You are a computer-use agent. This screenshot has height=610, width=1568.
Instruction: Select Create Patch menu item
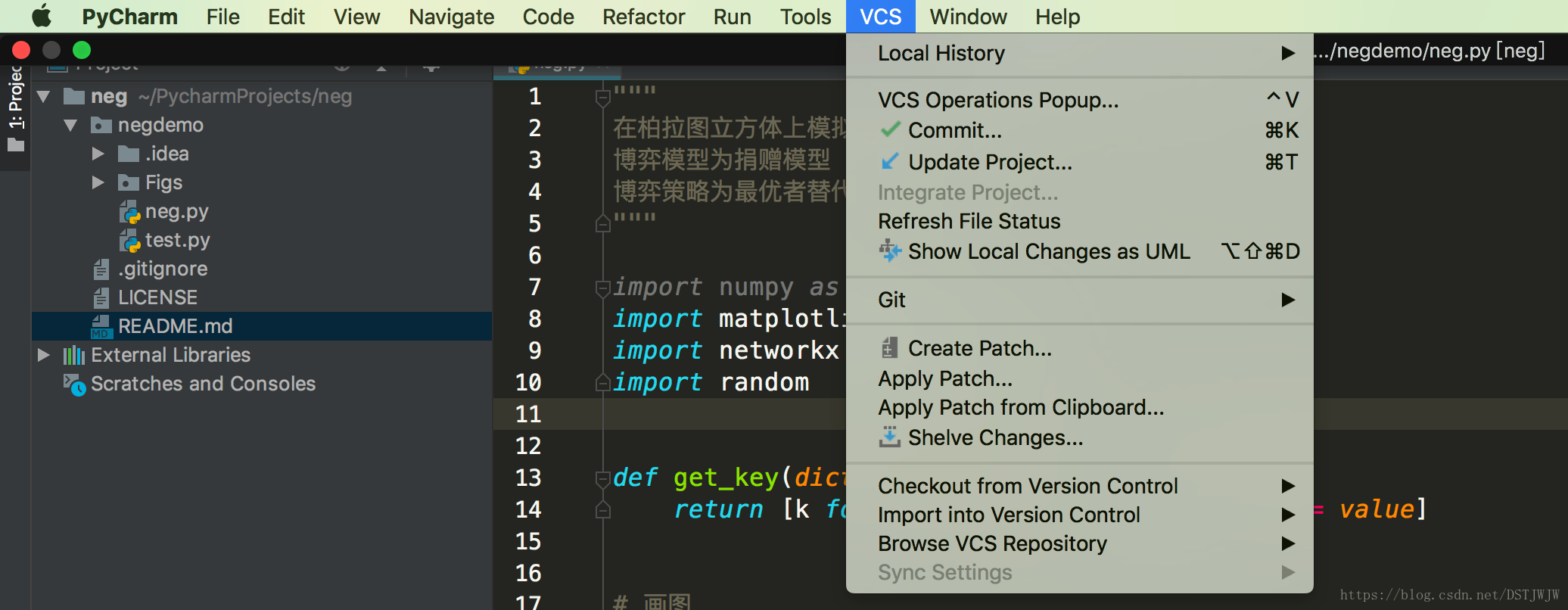(x=1080, y=348)
